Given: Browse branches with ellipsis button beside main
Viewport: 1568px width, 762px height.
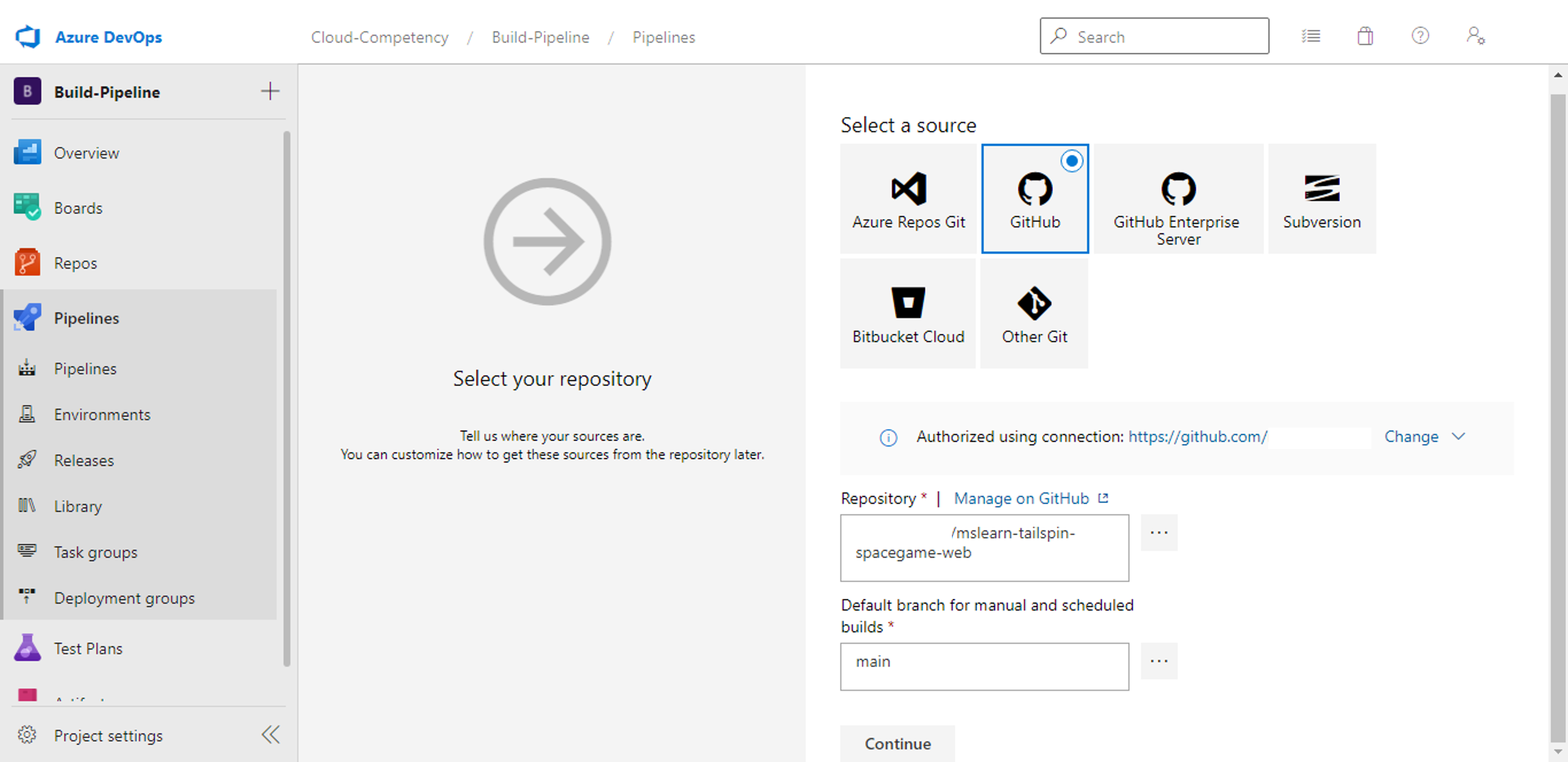Looking at the screenshot, I should [x=1158, y=661].
